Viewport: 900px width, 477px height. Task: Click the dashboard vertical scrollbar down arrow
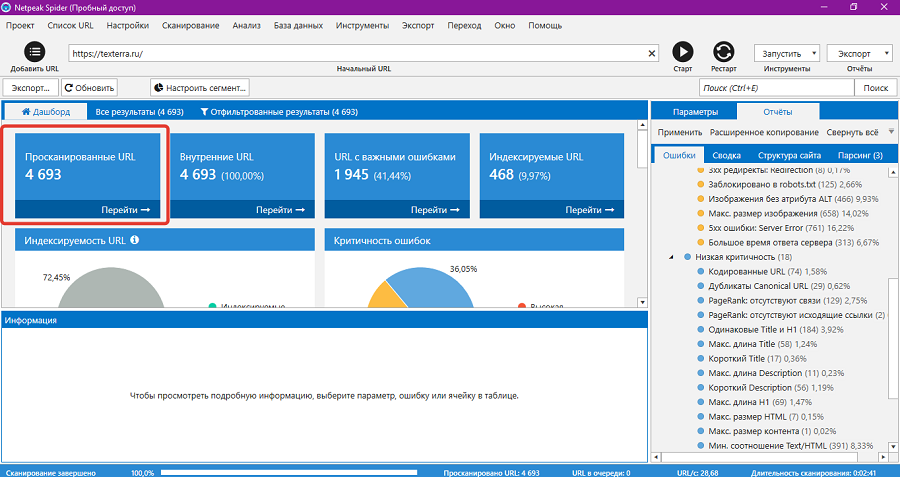(642, 302)
